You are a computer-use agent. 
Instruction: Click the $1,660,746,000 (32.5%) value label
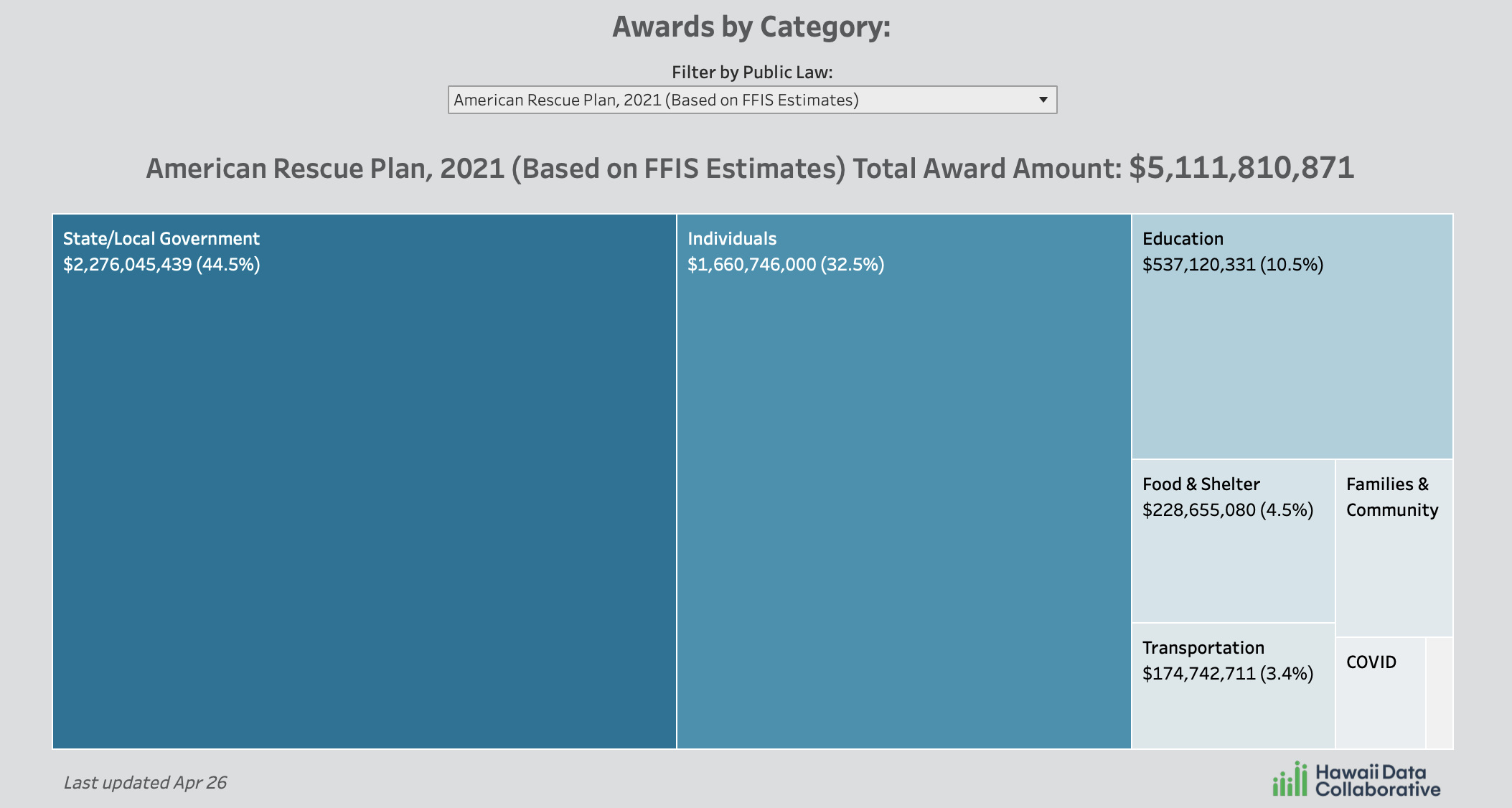click(x=785, y=265)
